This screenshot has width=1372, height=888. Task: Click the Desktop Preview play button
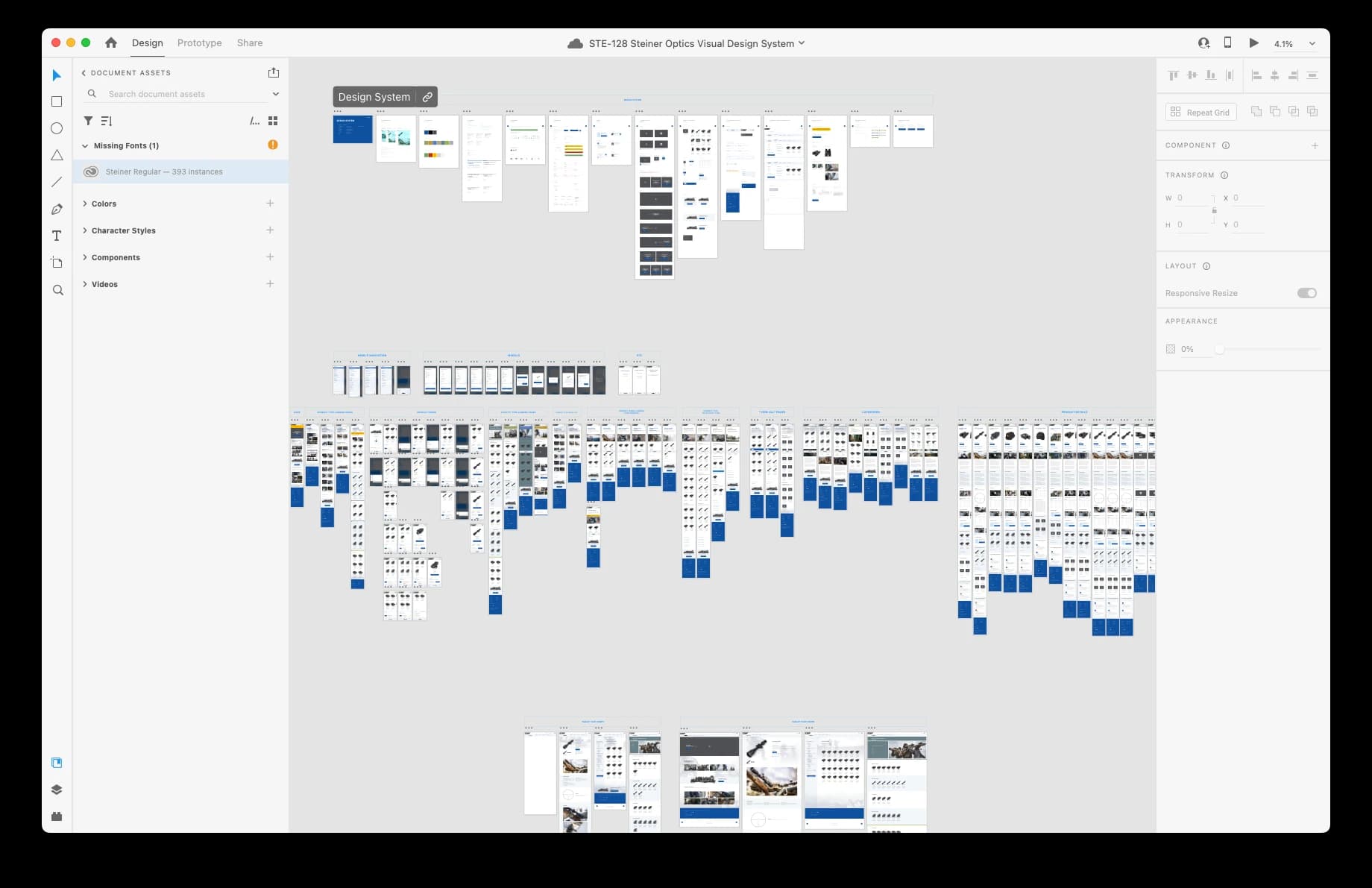coord(1253,43)
